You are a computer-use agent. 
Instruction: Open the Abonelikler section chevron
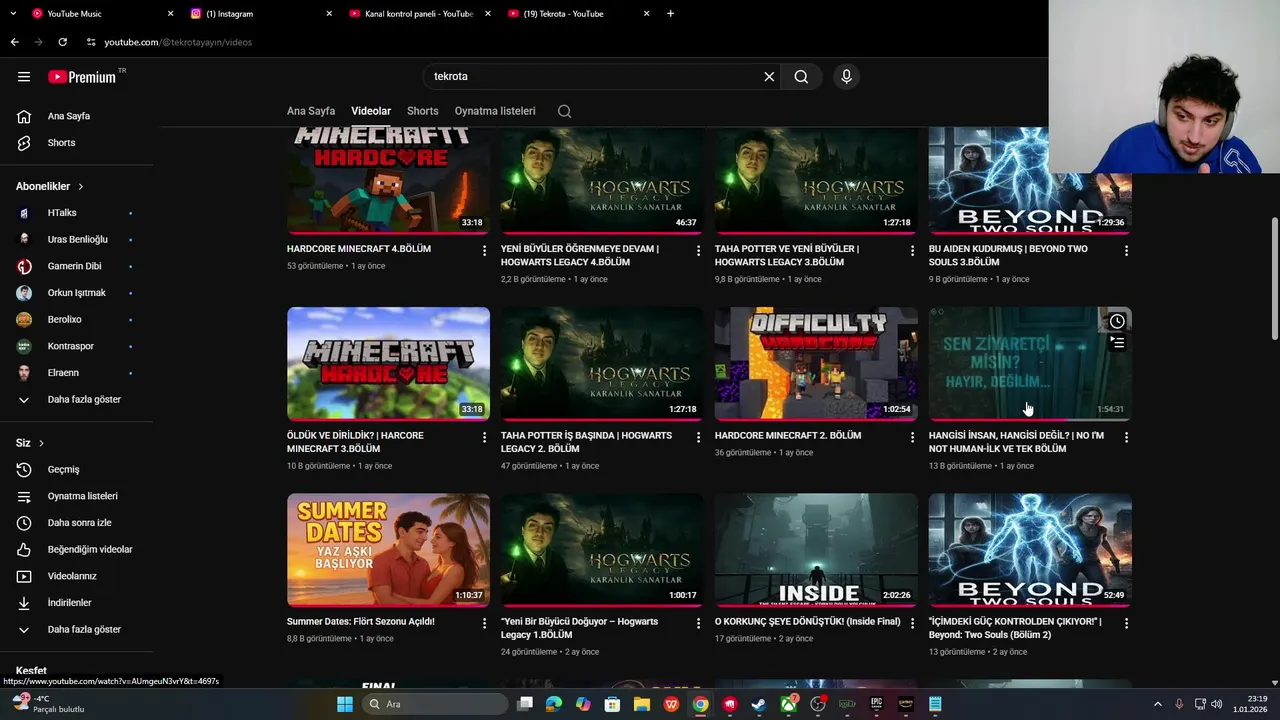point(81,187)
